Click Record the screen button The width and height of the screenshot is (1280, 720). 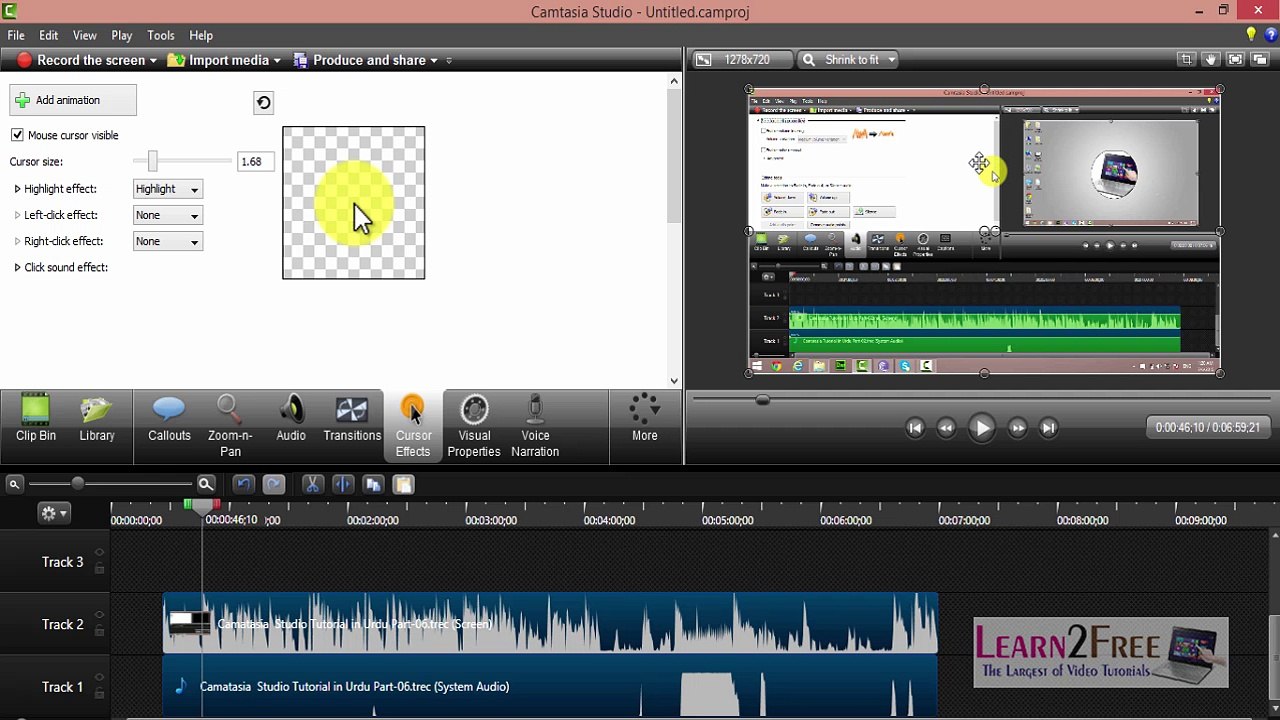(80, 60)
